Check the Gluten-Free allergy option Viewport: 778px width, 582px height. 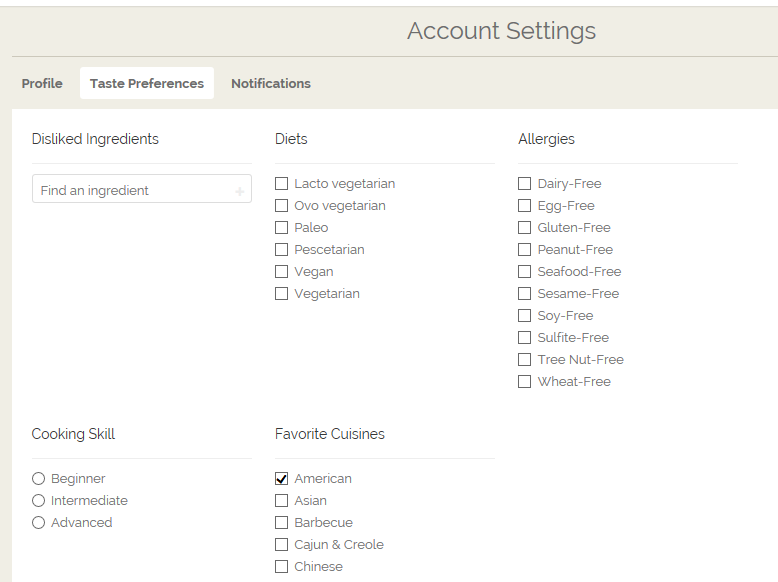coord(525,228)
